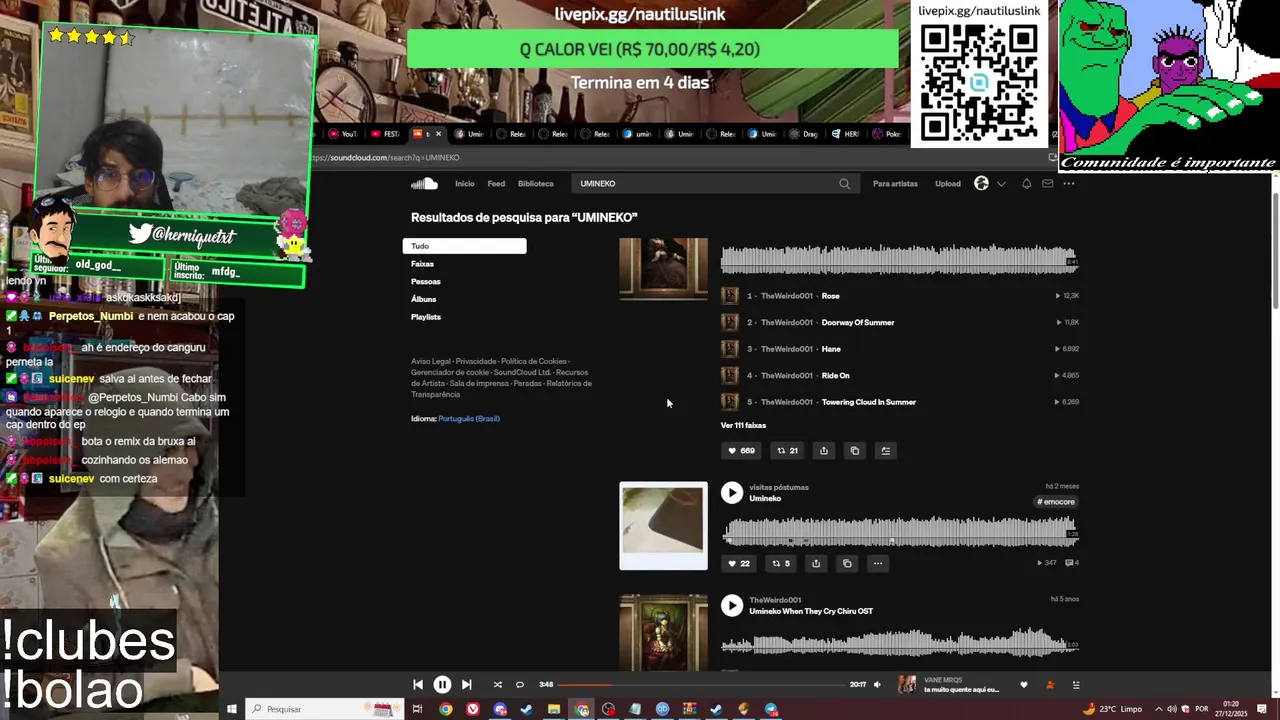Open the visitas póstumas Umineko cover thumbnail

[x=663, y=526]
